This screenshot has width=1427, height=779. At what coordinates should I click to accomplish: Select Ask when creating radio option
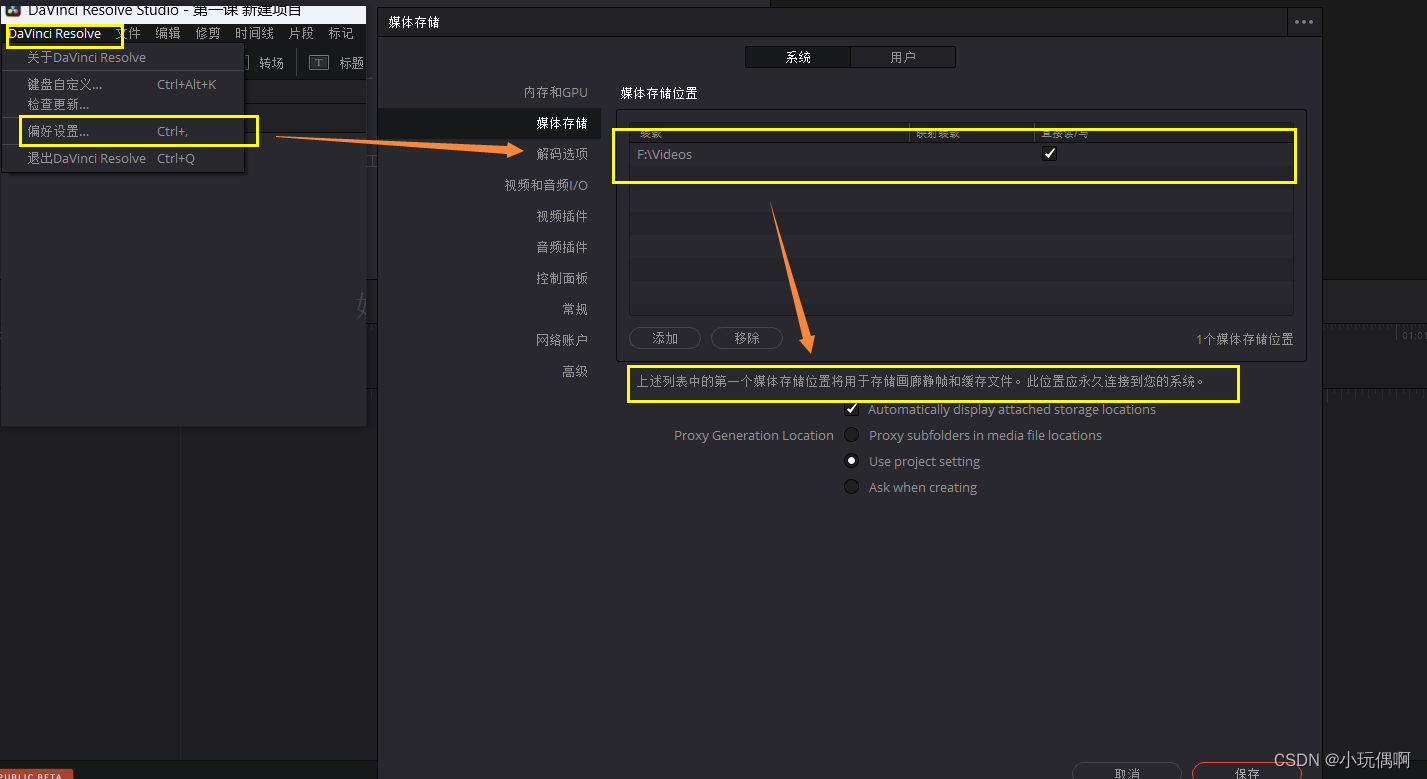click(x=852, y=487)
